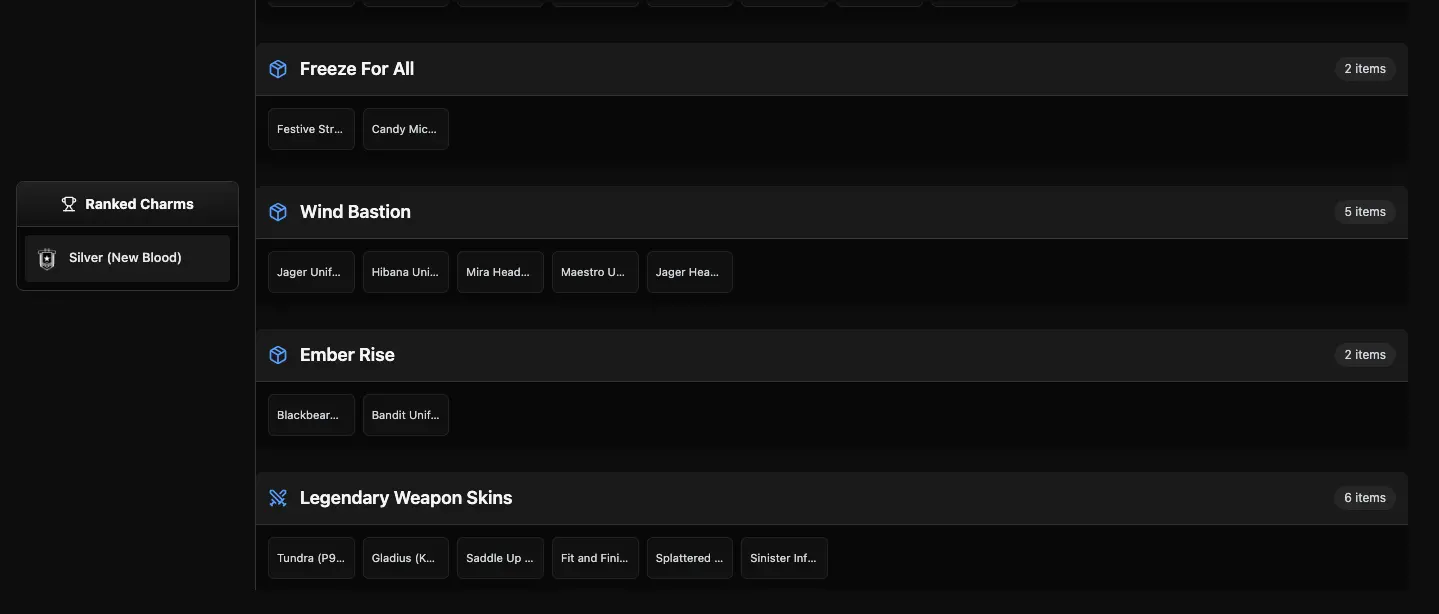Click the 5 items badge for Wind Bastion
Screen dimensions: 1439x614
coord(1365,212)
